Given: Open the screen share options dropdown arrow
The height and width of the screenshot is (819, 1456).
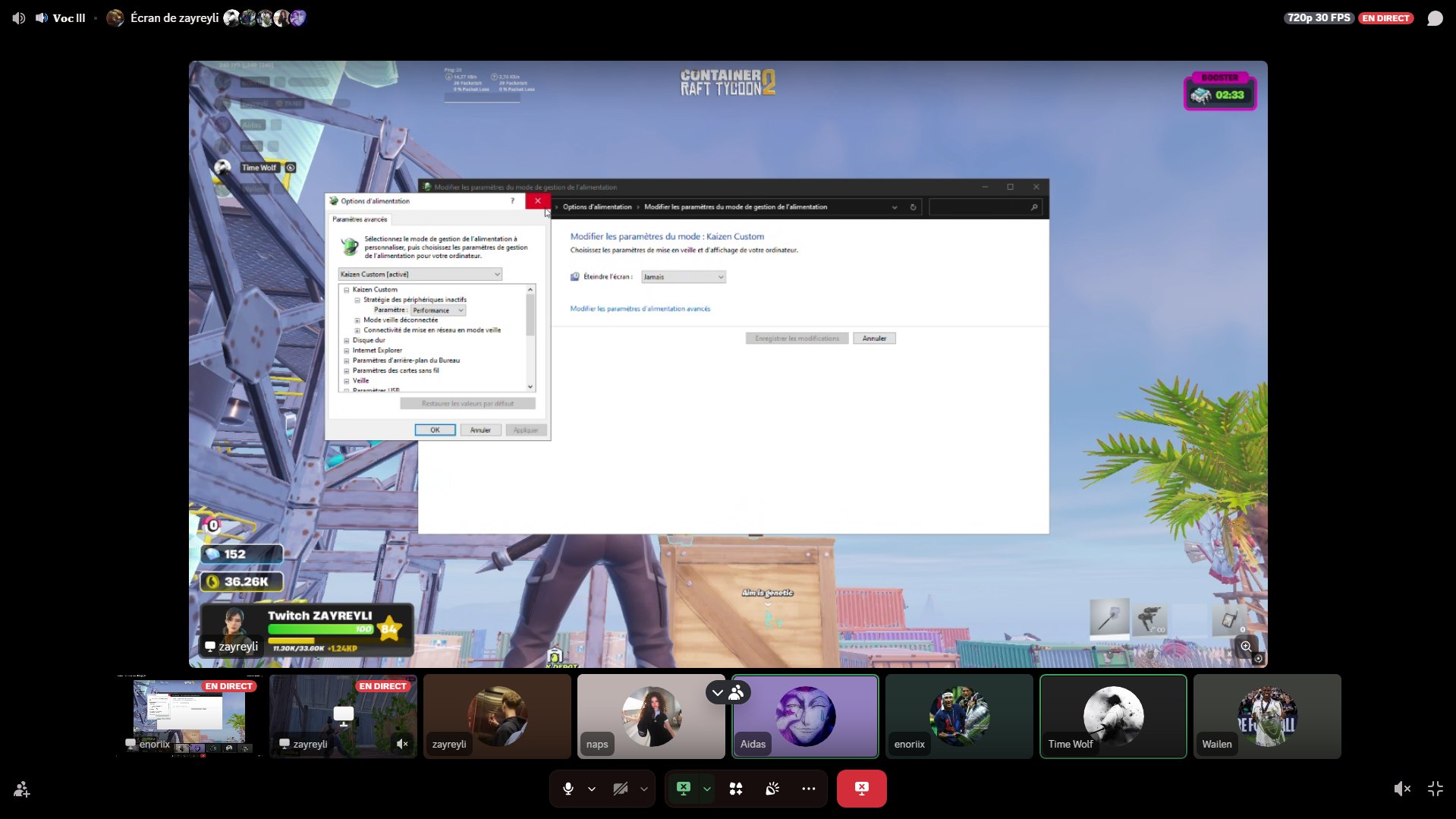Looking at the screenshot, I should pyautogui.click(x=706, y=789).
